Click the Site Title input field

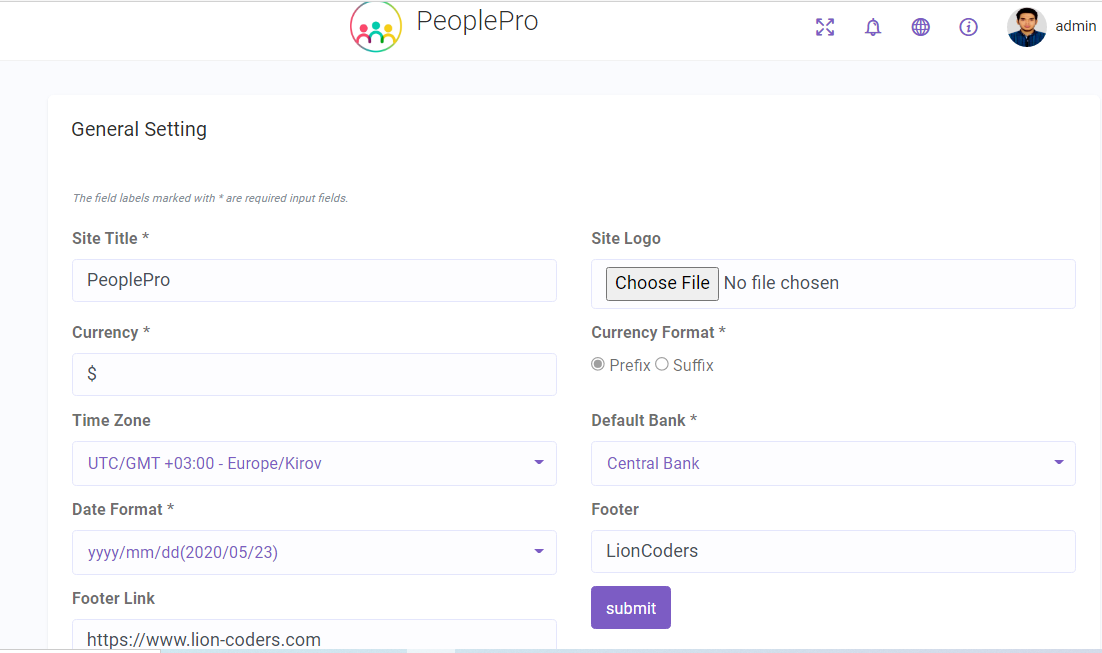coord(314,281)
